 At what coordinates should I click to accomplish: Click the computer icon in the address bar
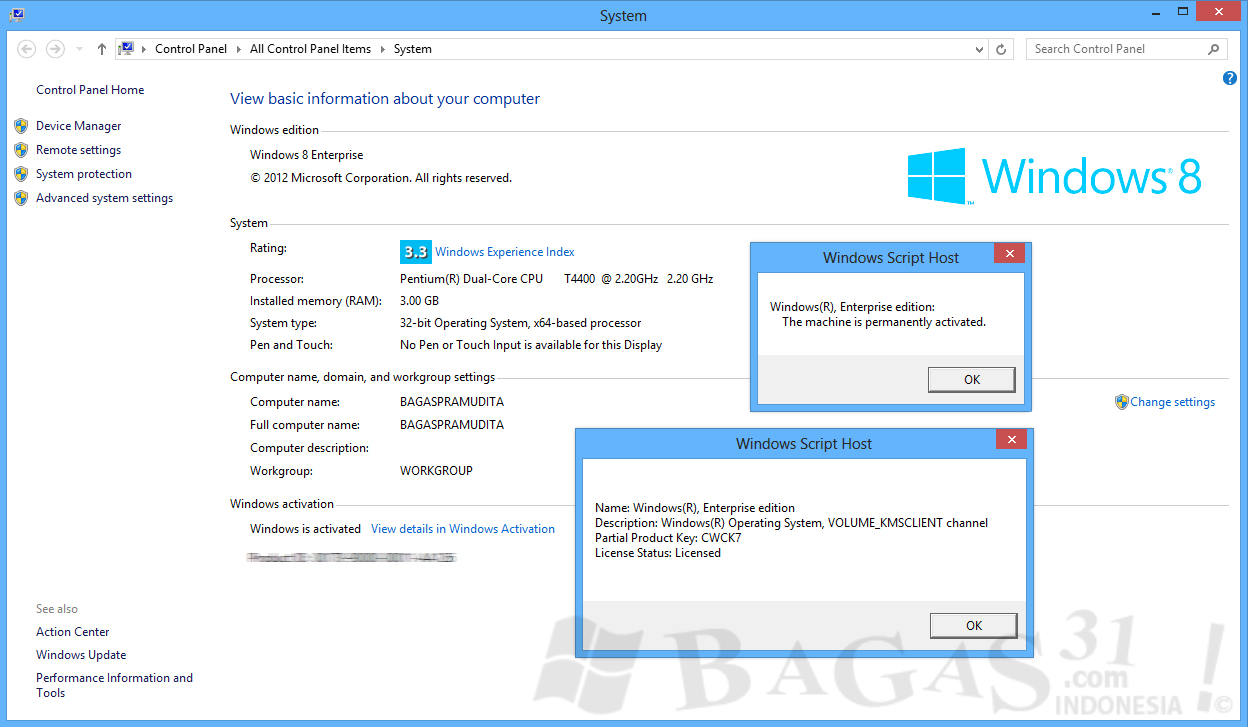pyautogui.click(x=127, y=49)
